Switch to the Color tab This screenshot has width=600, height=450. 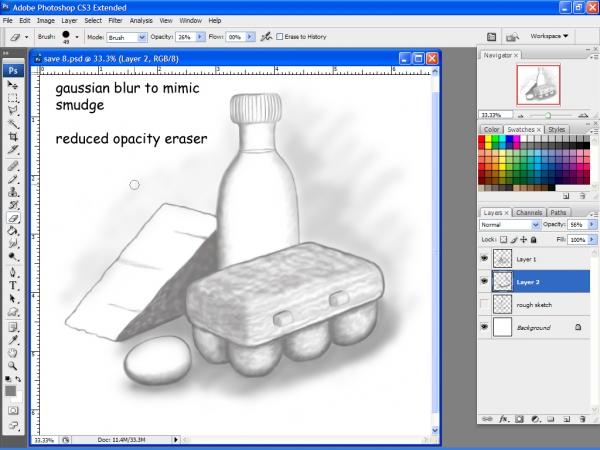point(491,129)
